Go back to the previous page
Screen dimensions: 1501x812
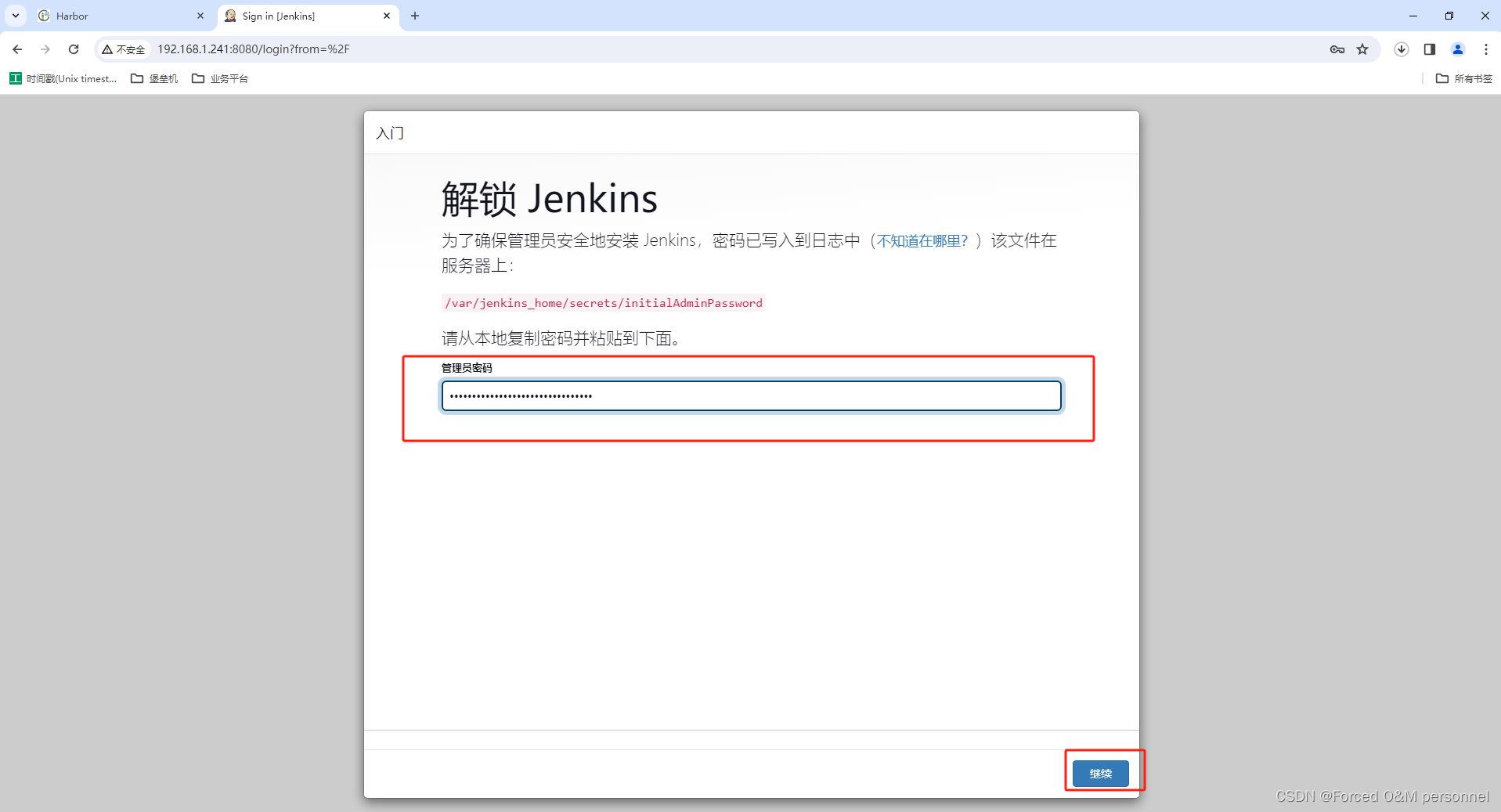[17, 49]
